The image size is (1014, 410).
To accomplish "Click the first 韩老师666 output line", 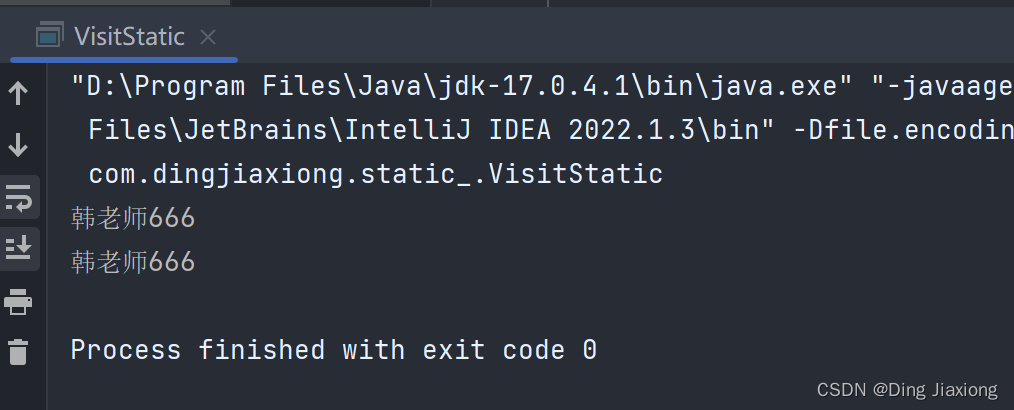I will click(x=133, y=218).
